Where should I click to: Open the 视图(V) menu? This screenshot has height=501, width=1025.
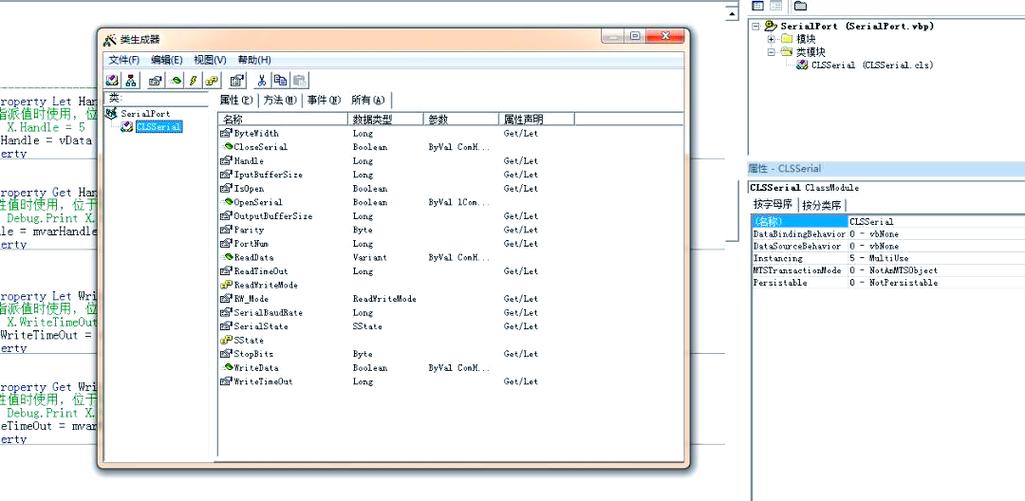click(x=210, y=60)
